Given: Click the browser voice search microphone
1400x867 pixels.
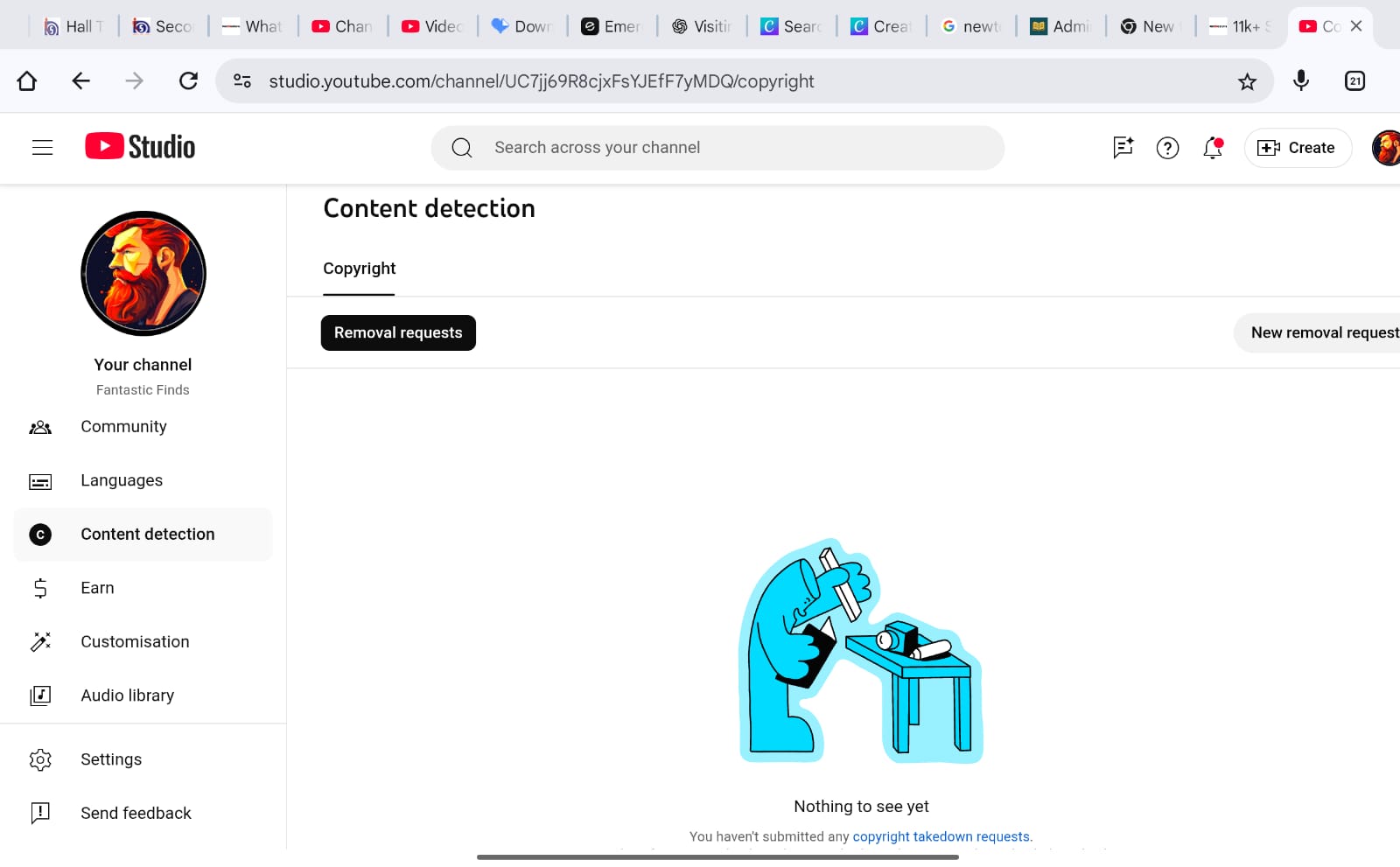Looking at the screenshot, I should point(1301,81).
